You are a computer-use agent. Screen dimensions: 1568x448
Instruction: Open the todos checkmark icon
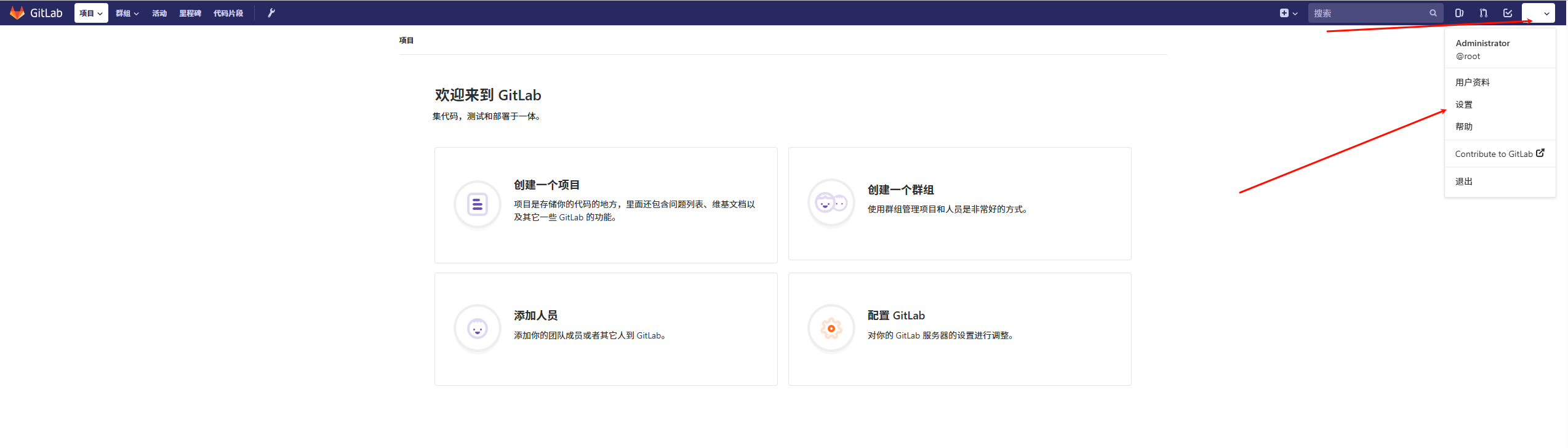[1507, 13]
